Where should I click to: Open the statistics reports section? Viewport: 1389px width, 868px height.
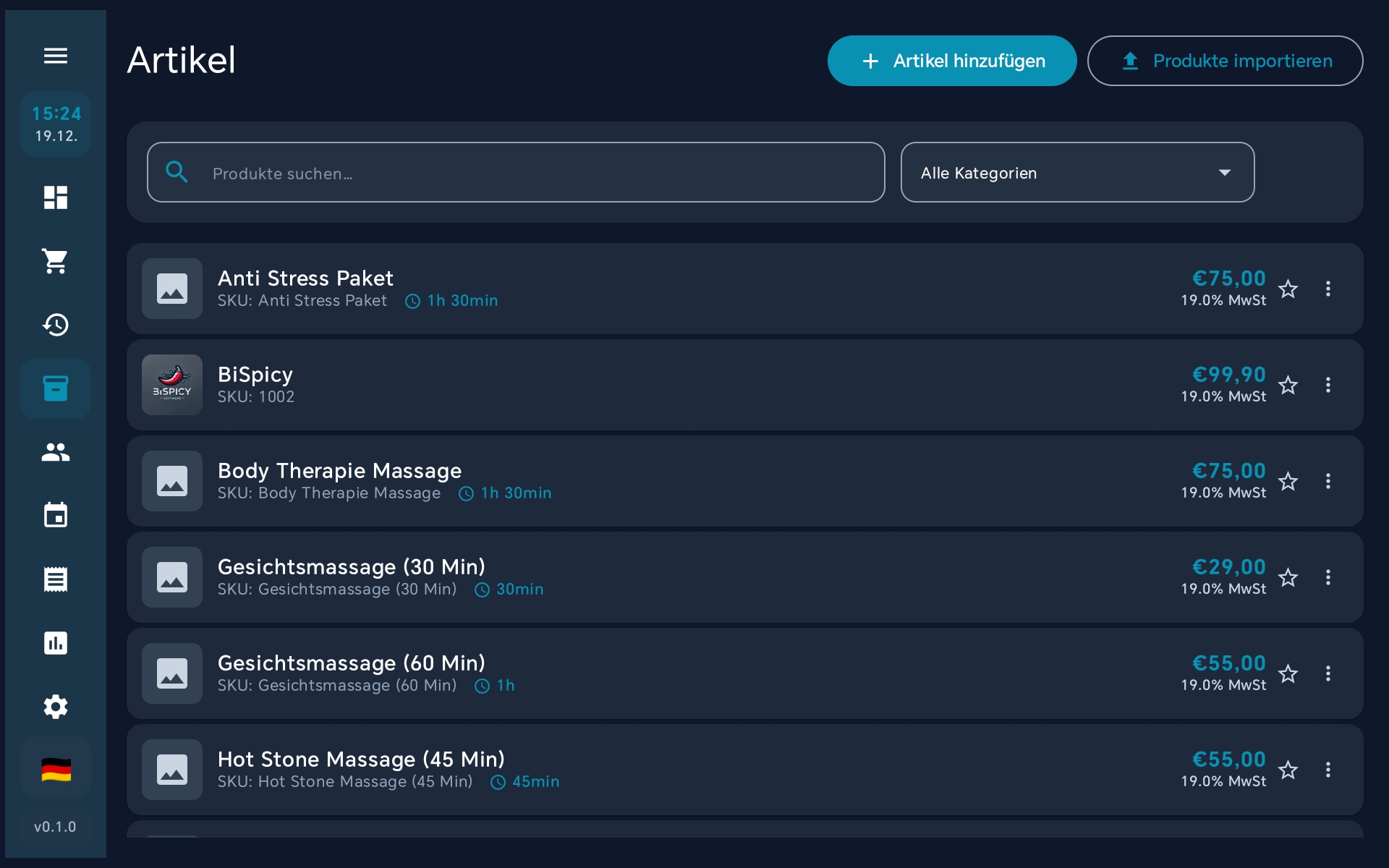[55, 642]
